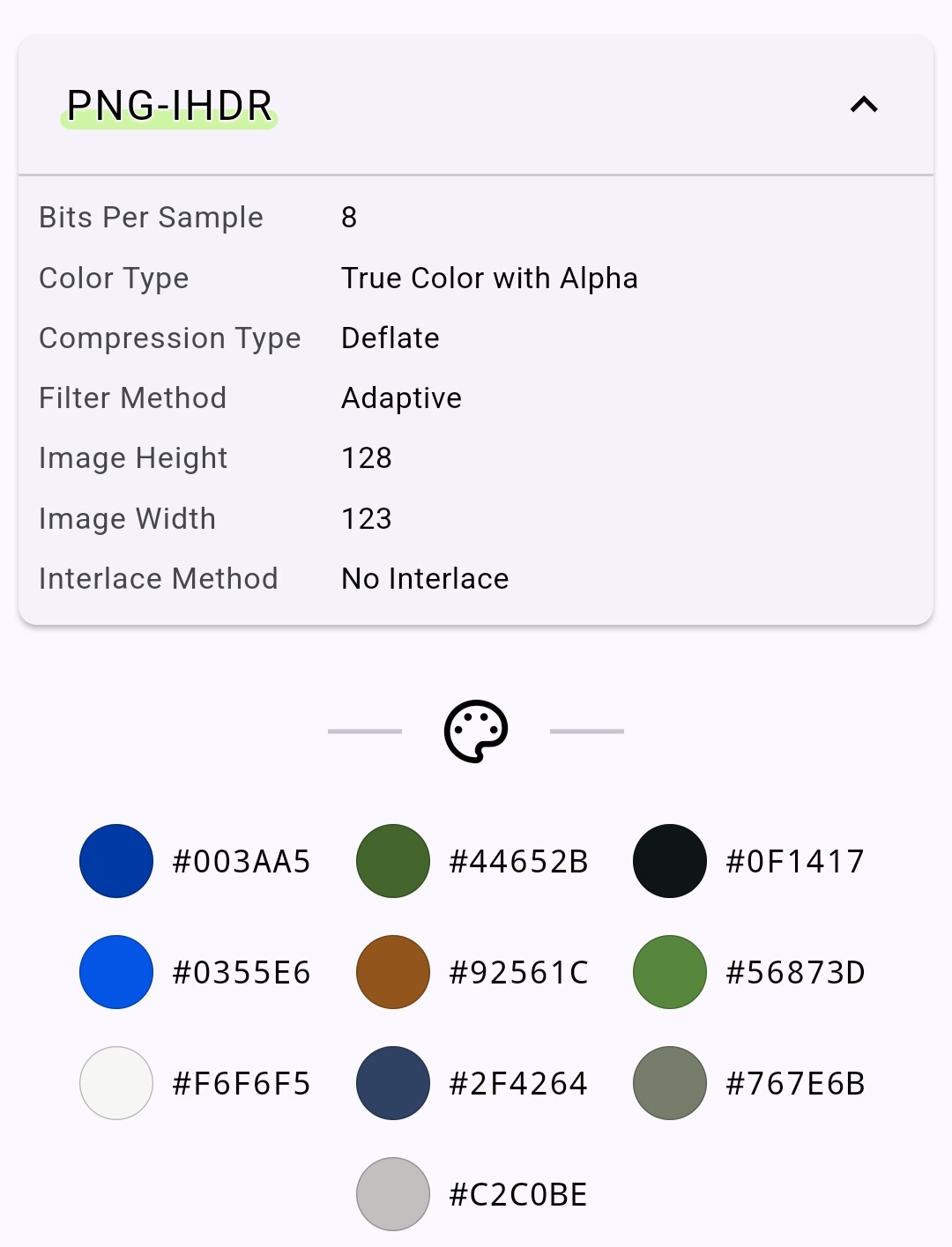Select the #0355E6 bright blue swatch
952x1247 pixels.
pos(116,972)
